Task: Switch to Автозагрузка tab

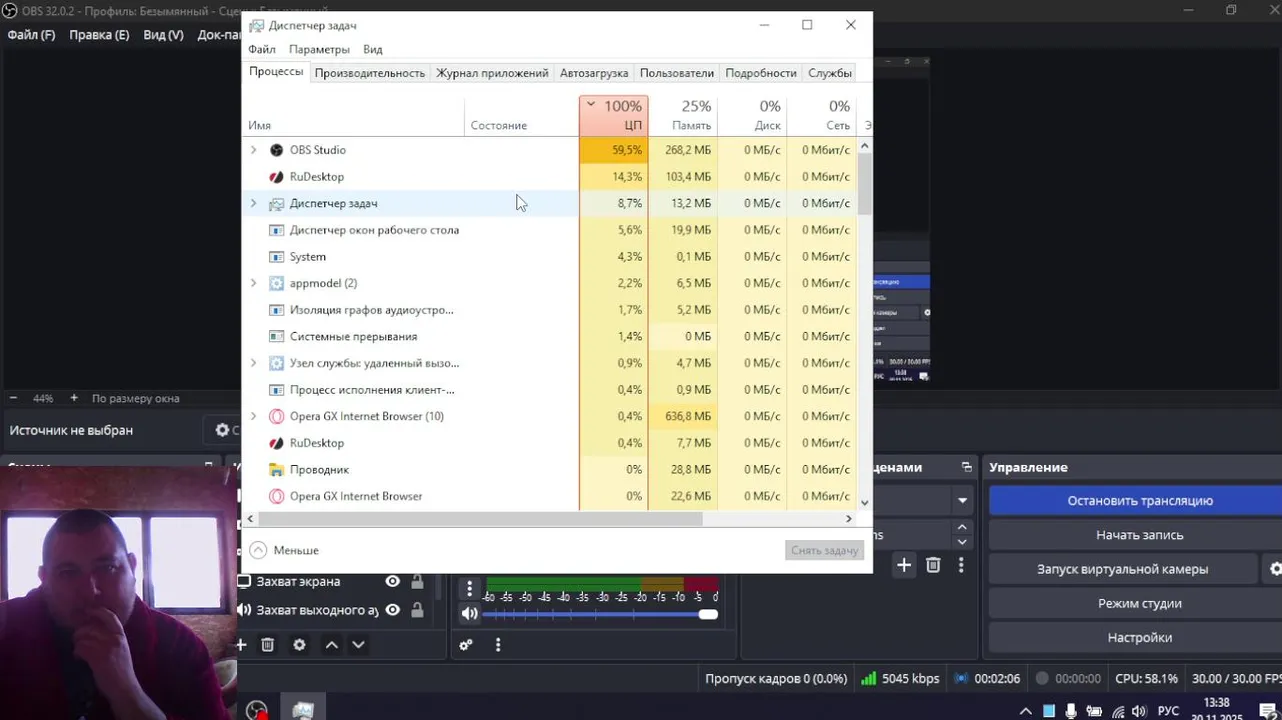Action: tap(594, 73)
